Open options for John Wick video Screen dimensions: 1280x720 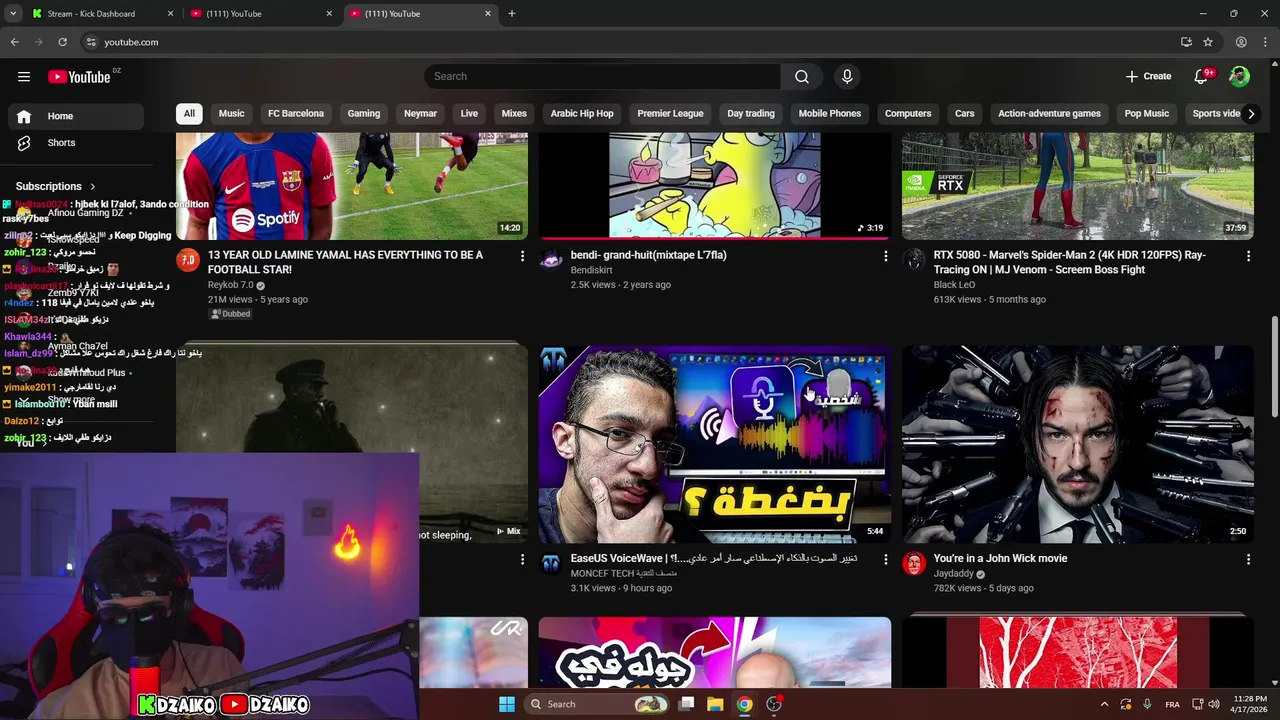click(1248, 560)
